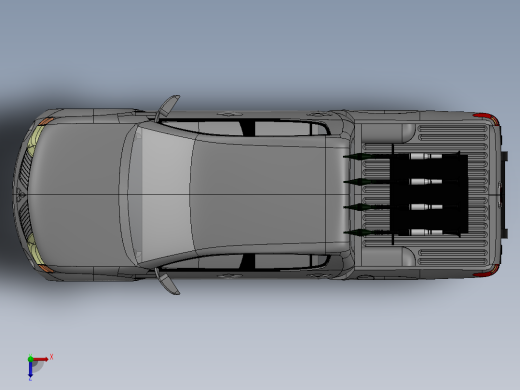
Task: Click the green Y axis origin ball of the triad
Action: [30, 359]
